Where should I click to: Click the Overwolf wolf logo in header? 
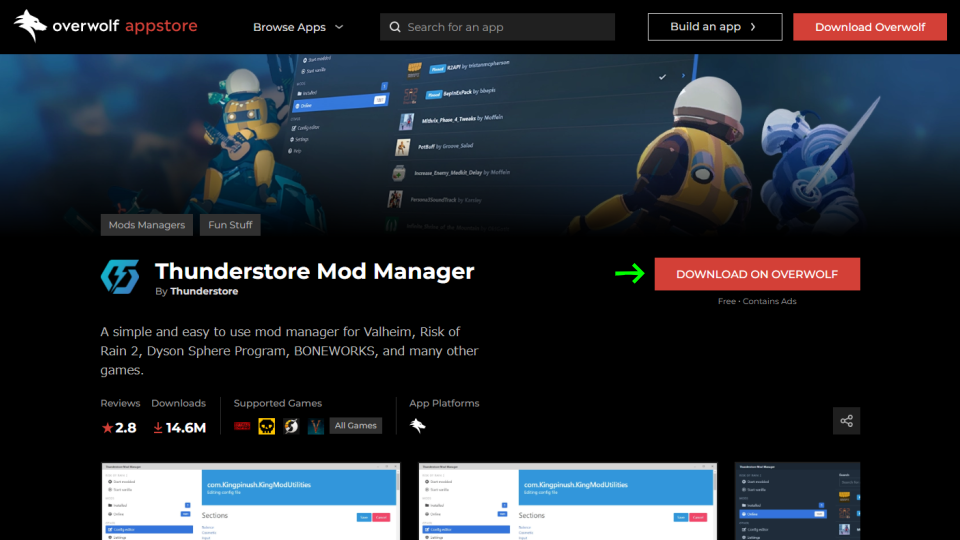[x=30, y=26]
